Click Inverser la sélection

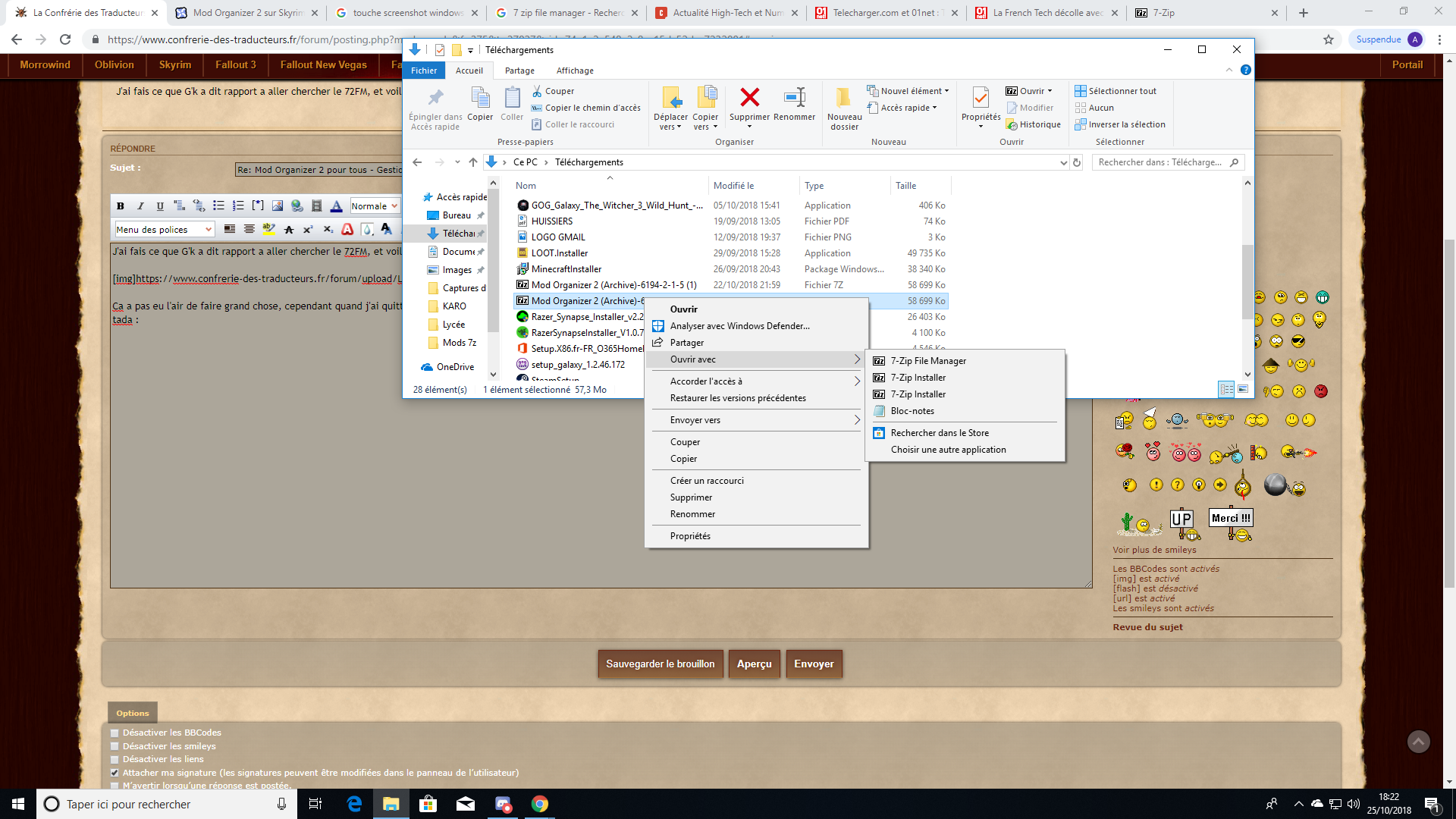click(x=1120, y=124)
